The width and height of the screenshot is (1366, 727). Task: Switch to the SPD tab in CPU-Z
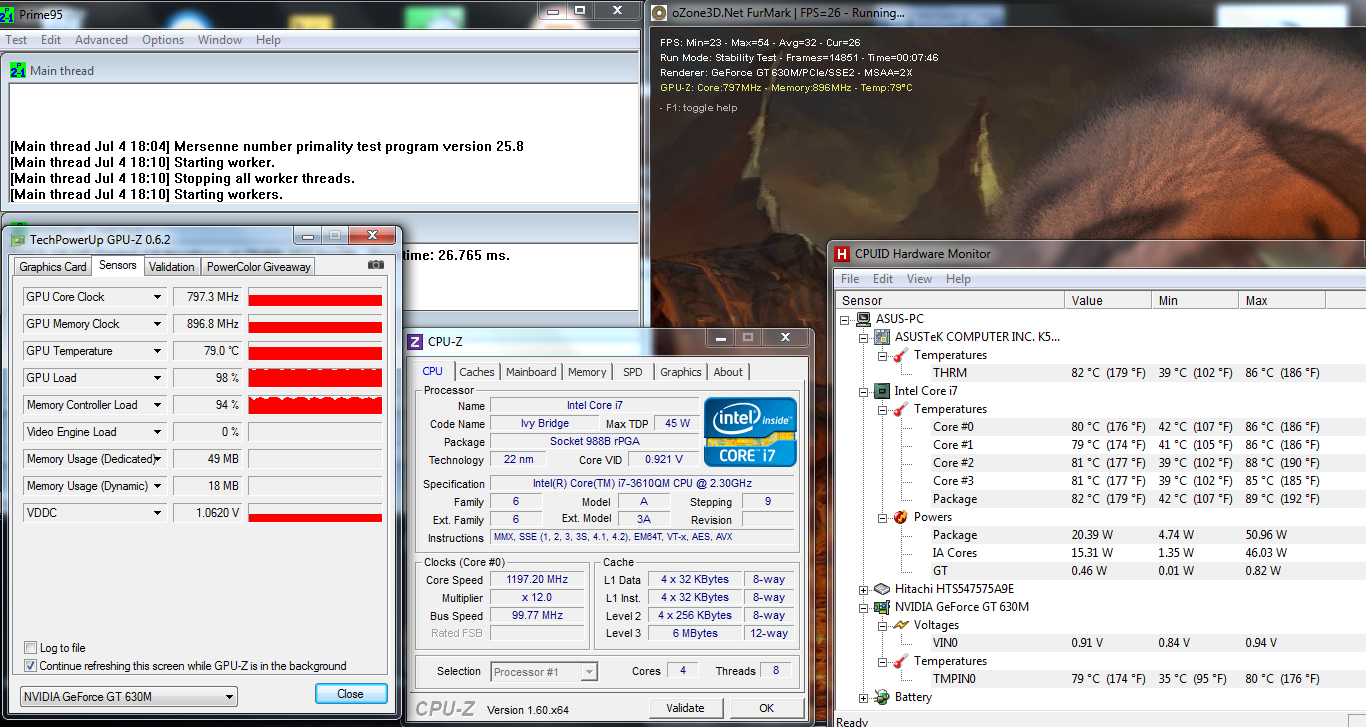pyautogui.click(x=633, y=372)
